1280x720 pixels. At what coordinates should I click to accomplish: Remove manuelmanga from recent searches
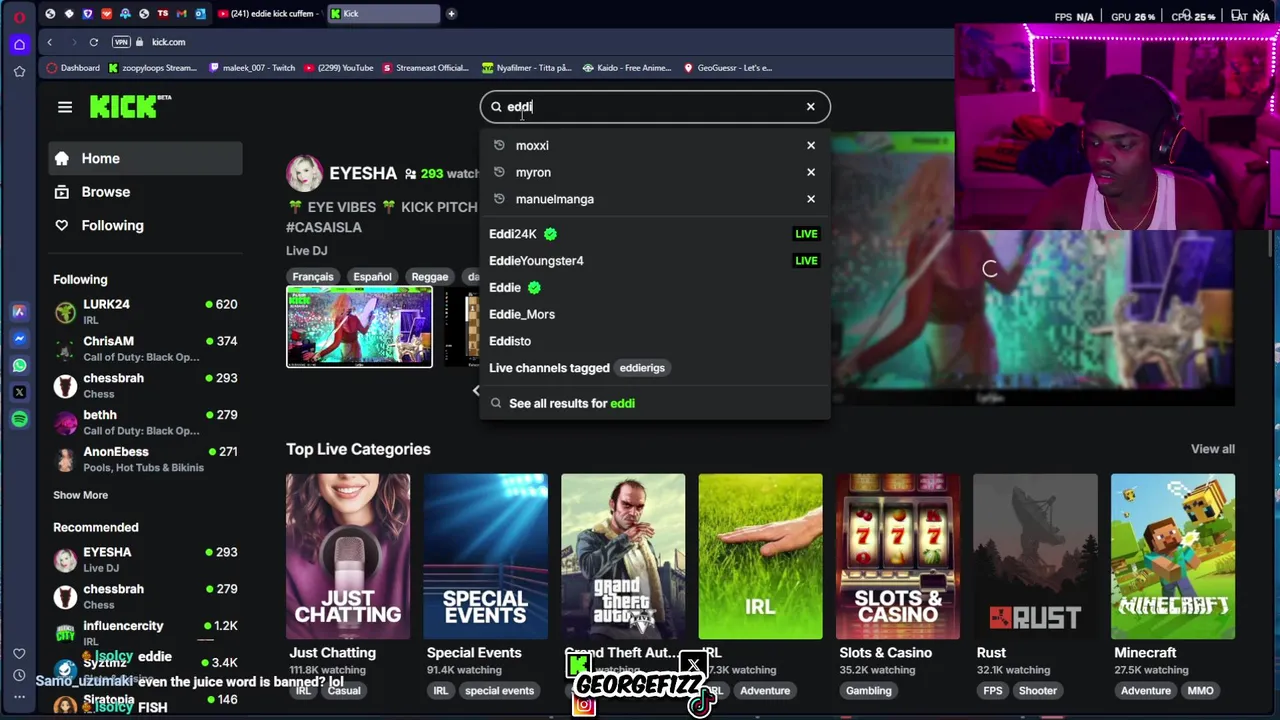point(811,199)
